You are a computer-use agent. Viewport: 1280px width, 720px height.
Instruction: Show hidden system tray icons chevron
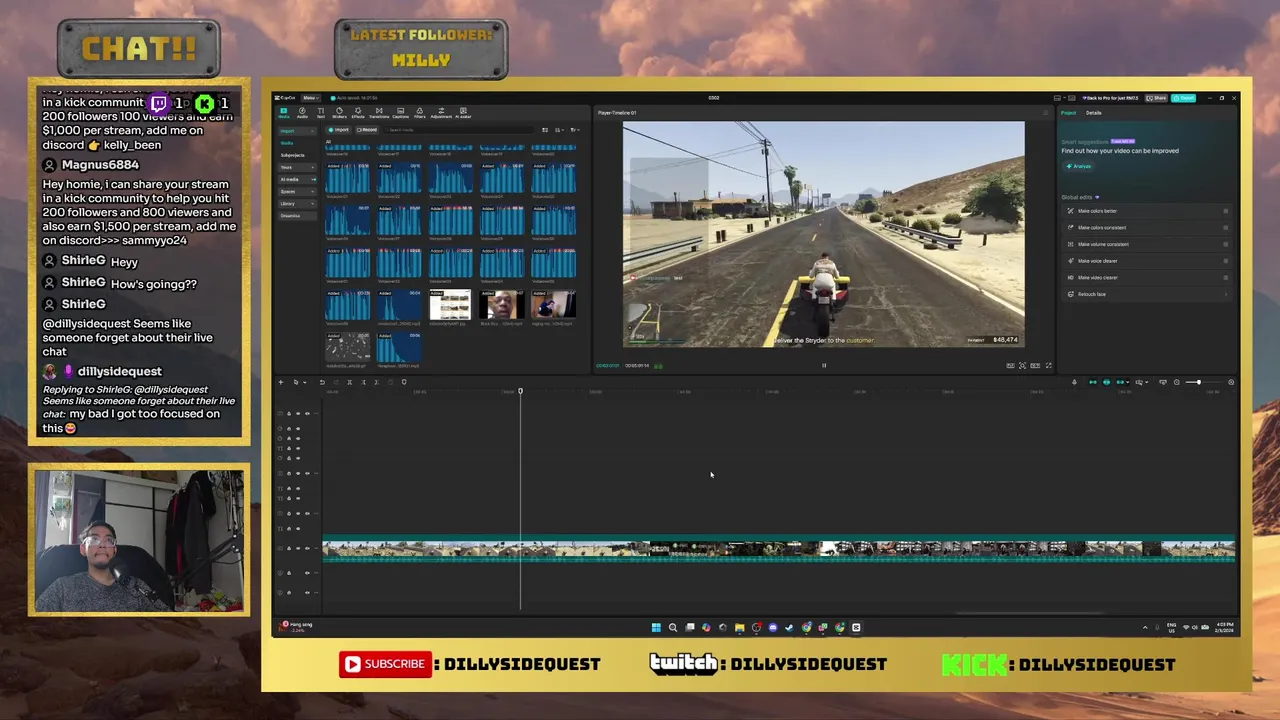(x=1145, y=627)
